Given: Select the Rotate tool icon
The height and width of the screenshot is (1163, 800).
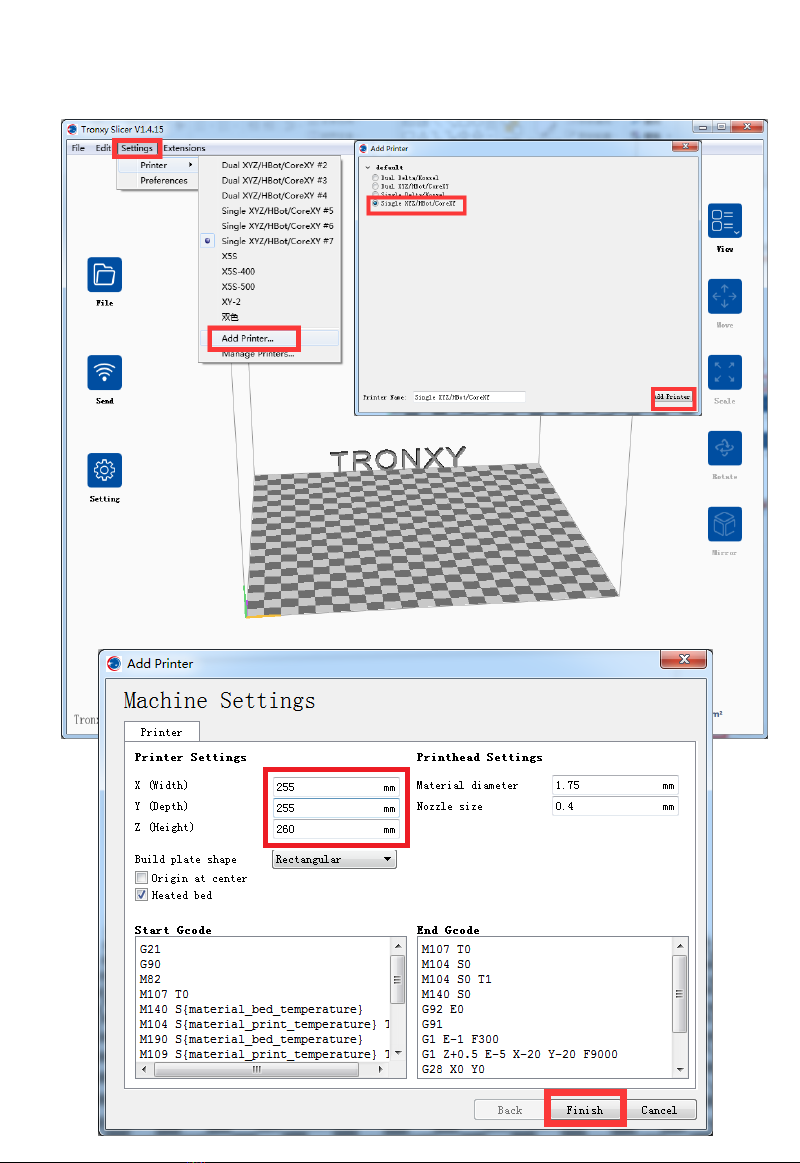Looking at the screenshot, I should (x=724, y=449).
